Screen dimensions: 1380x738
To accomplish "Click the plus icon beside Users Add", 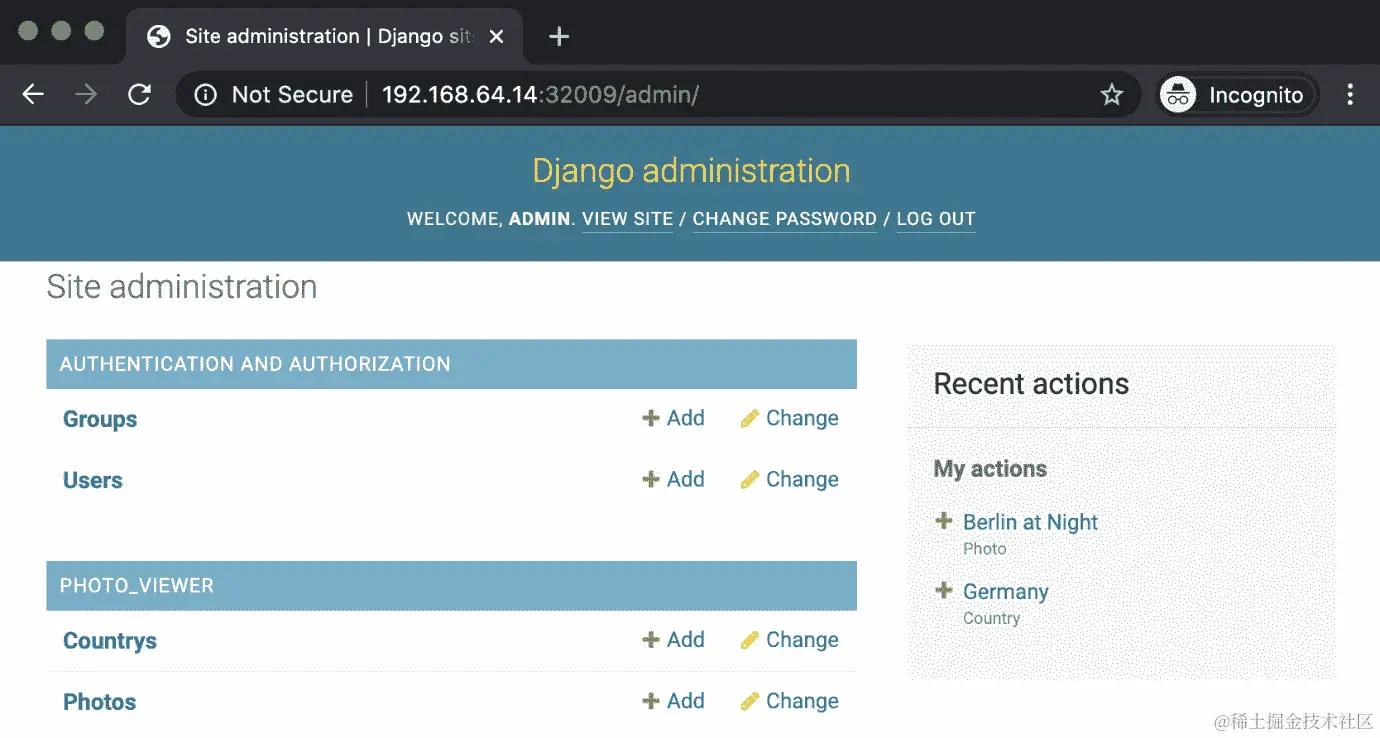I will pos(651,479).
